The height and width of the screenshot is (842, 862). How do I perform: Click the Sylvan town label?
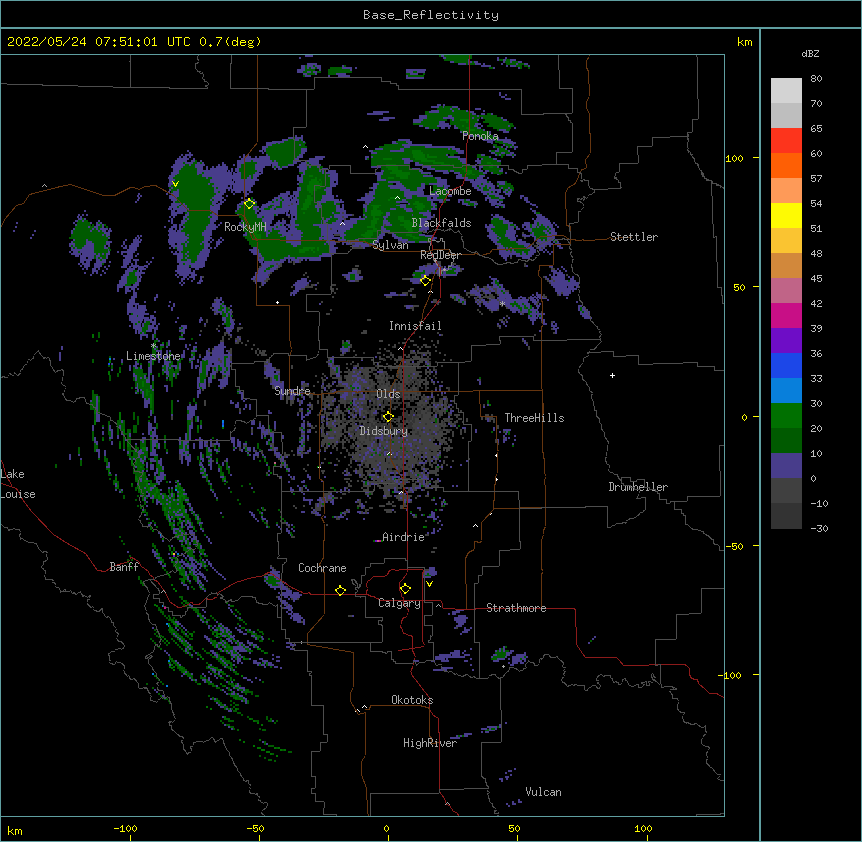(x=390, y=245)
